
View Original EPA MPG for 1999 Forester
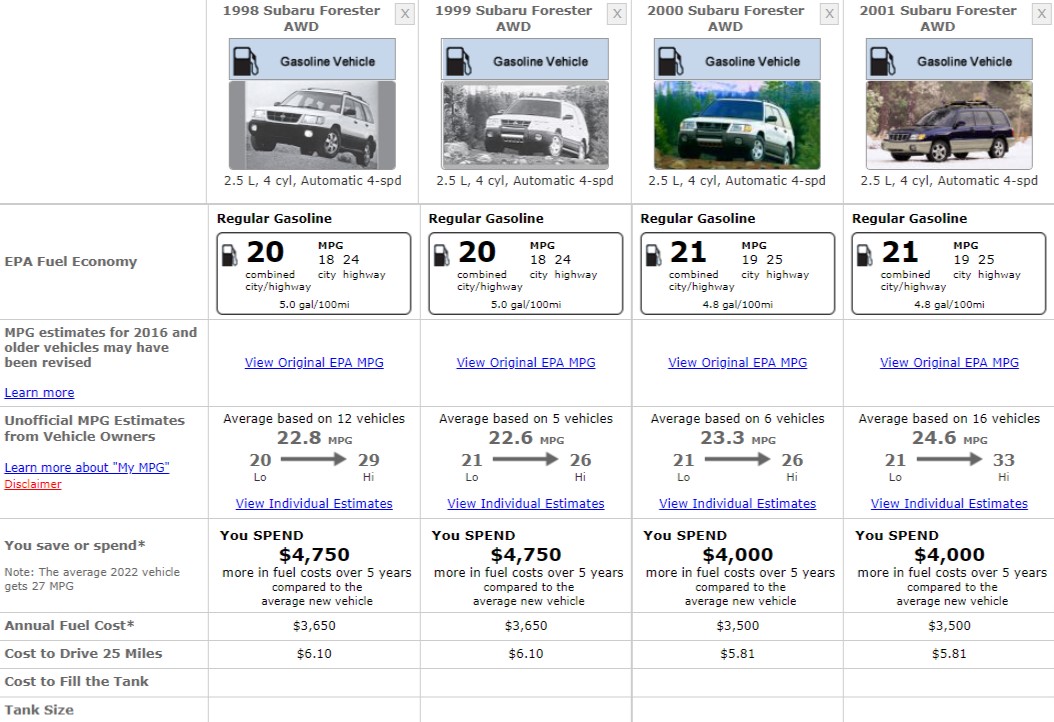[526, 362]
